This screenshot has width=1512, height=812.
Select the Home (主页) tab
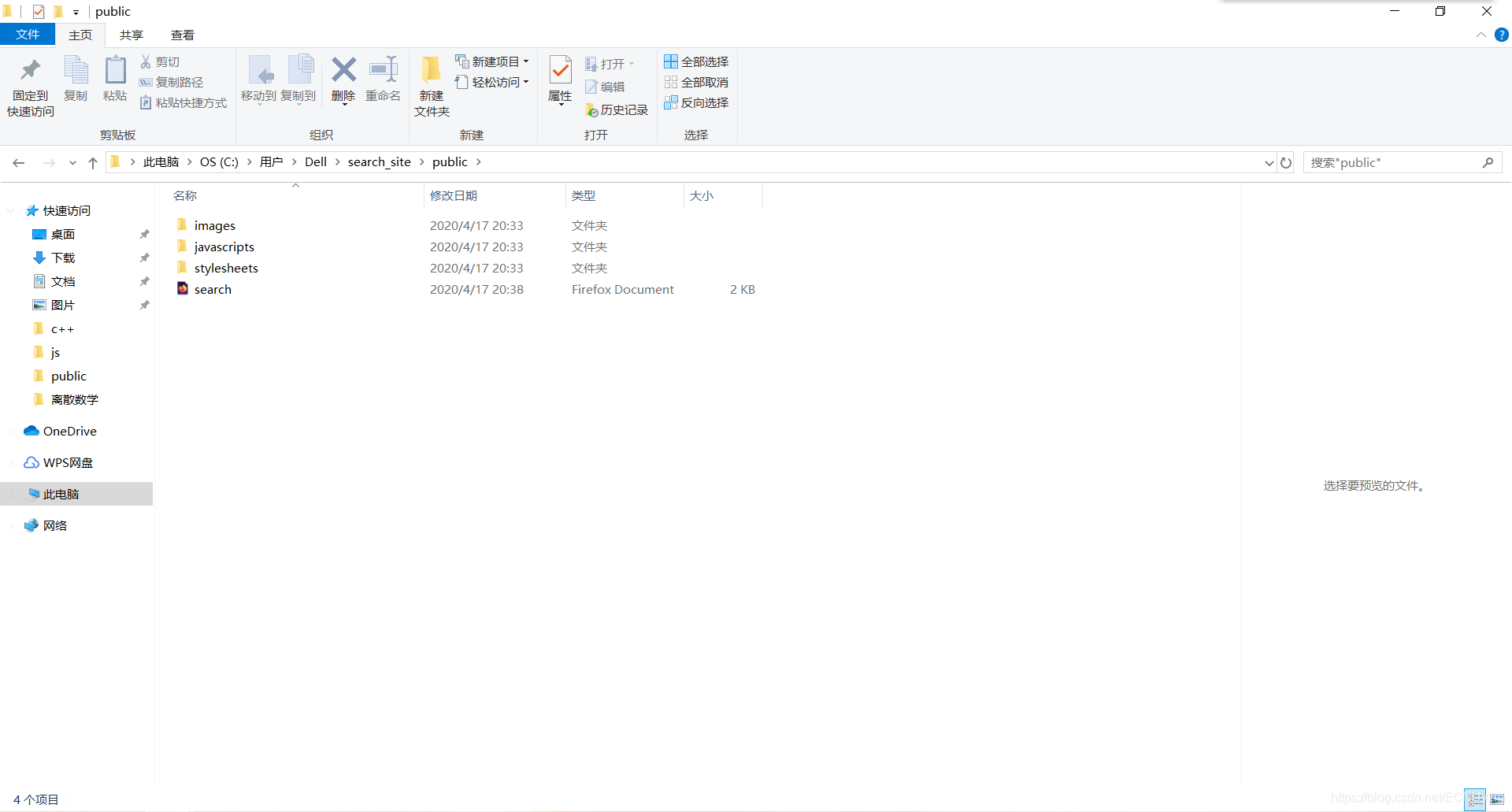click(x=80, y=35)
